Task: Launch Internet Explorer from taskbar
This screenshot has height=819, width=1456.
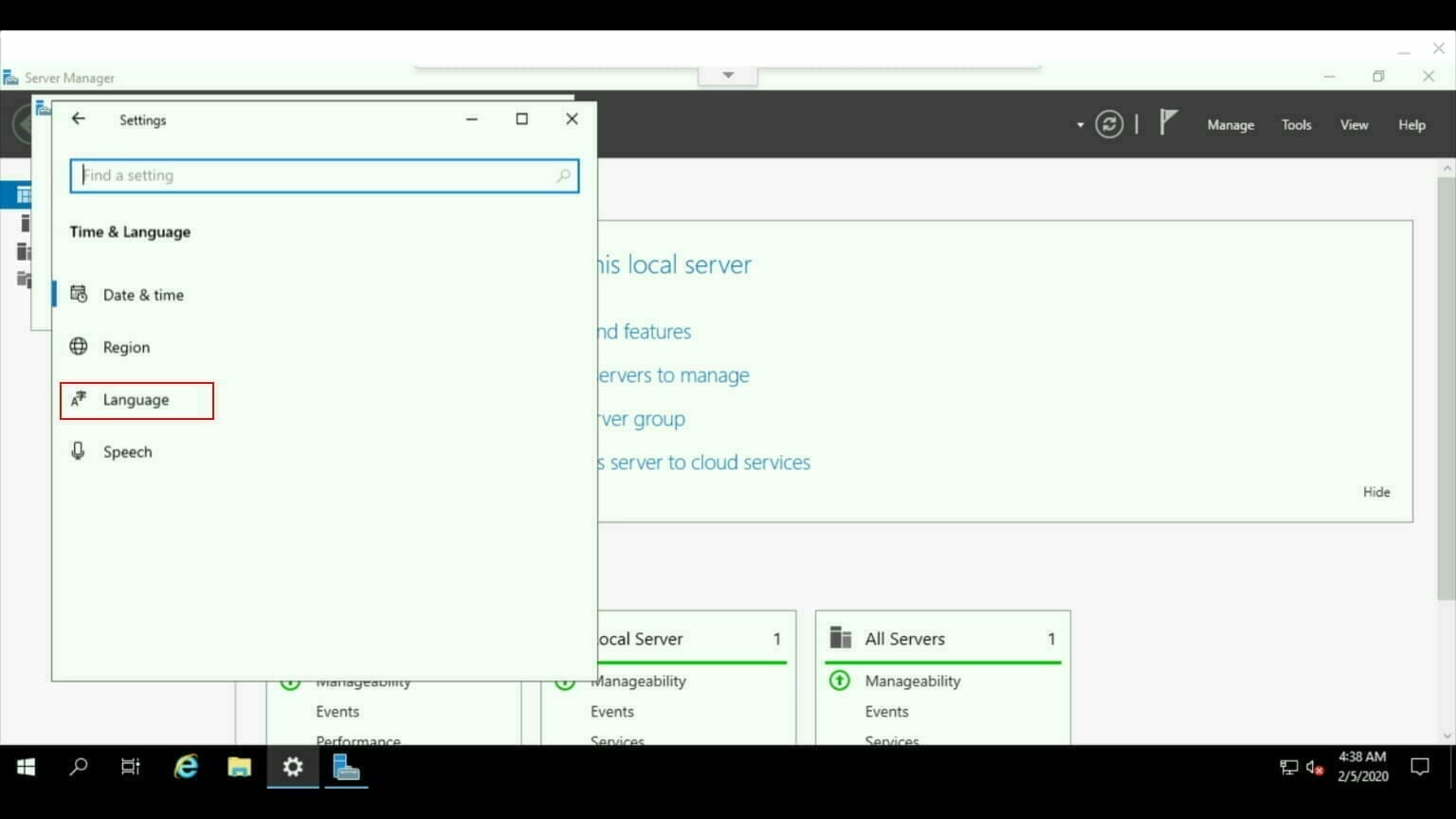Action: tap(186, 768)
